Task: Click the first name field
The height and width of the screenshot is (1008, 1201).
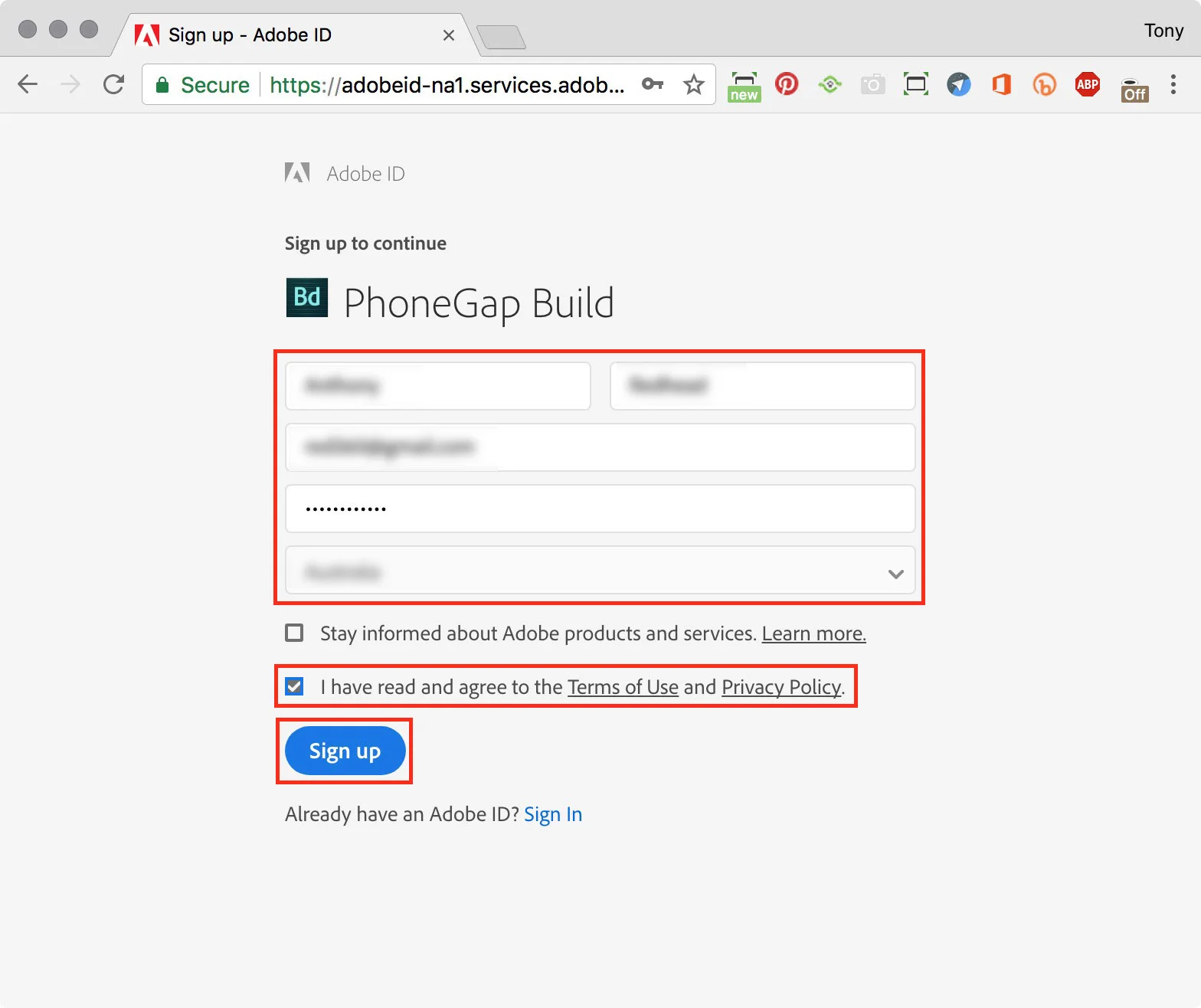Action: click(437, 386)
